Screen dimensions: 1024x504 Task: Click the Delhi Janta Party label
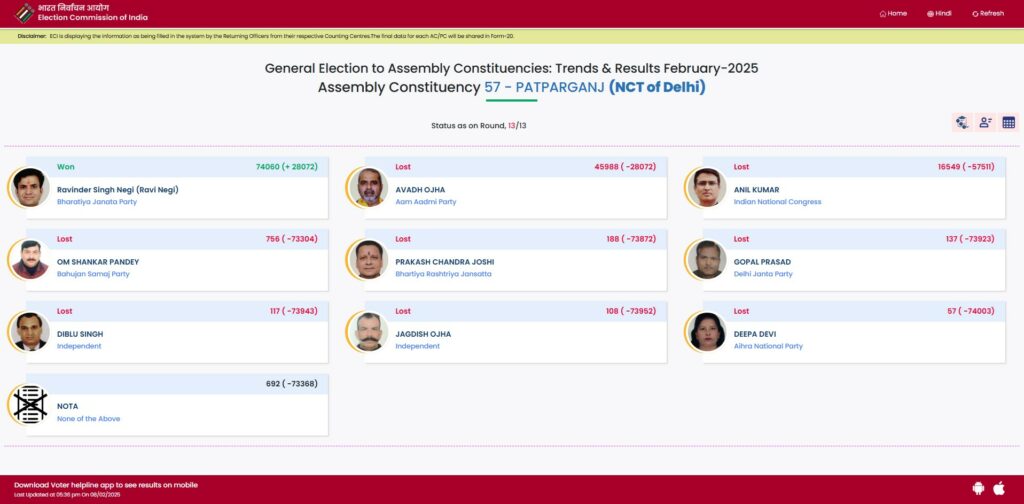tap(763, 274)
